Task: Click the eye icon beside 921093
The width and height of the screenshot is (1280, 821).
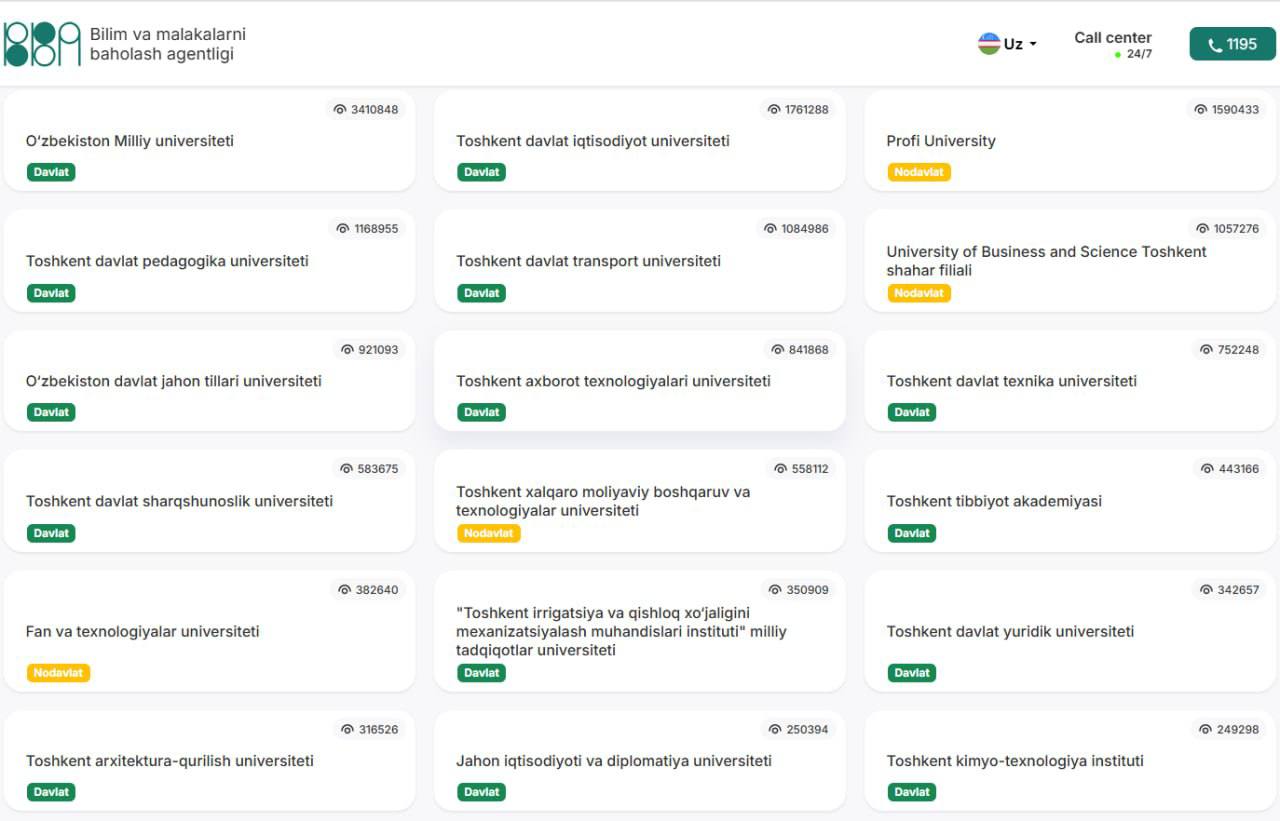Action: [348, 350]
